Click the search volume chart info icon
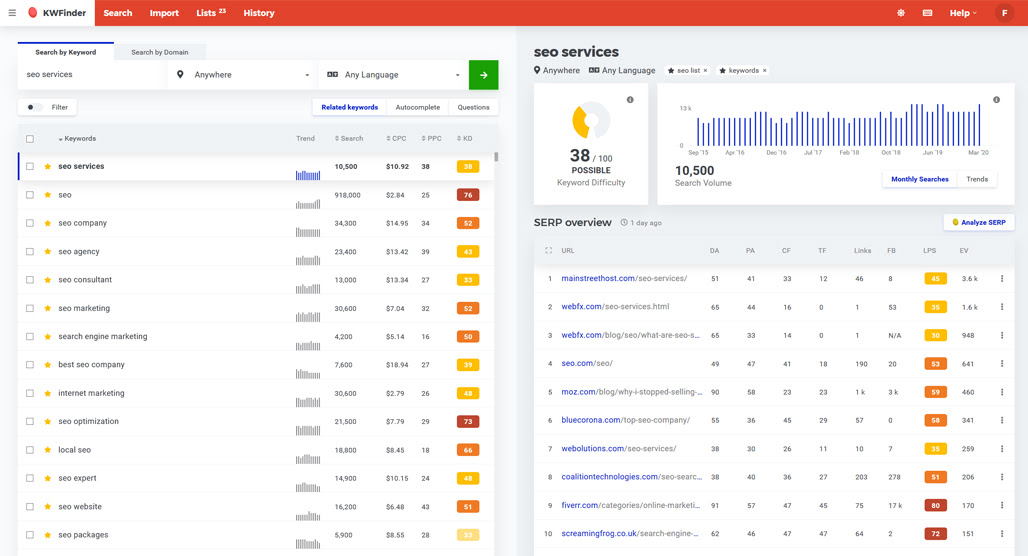The height and width of the screenshot is (556, 1028). [x=996, y=100]
